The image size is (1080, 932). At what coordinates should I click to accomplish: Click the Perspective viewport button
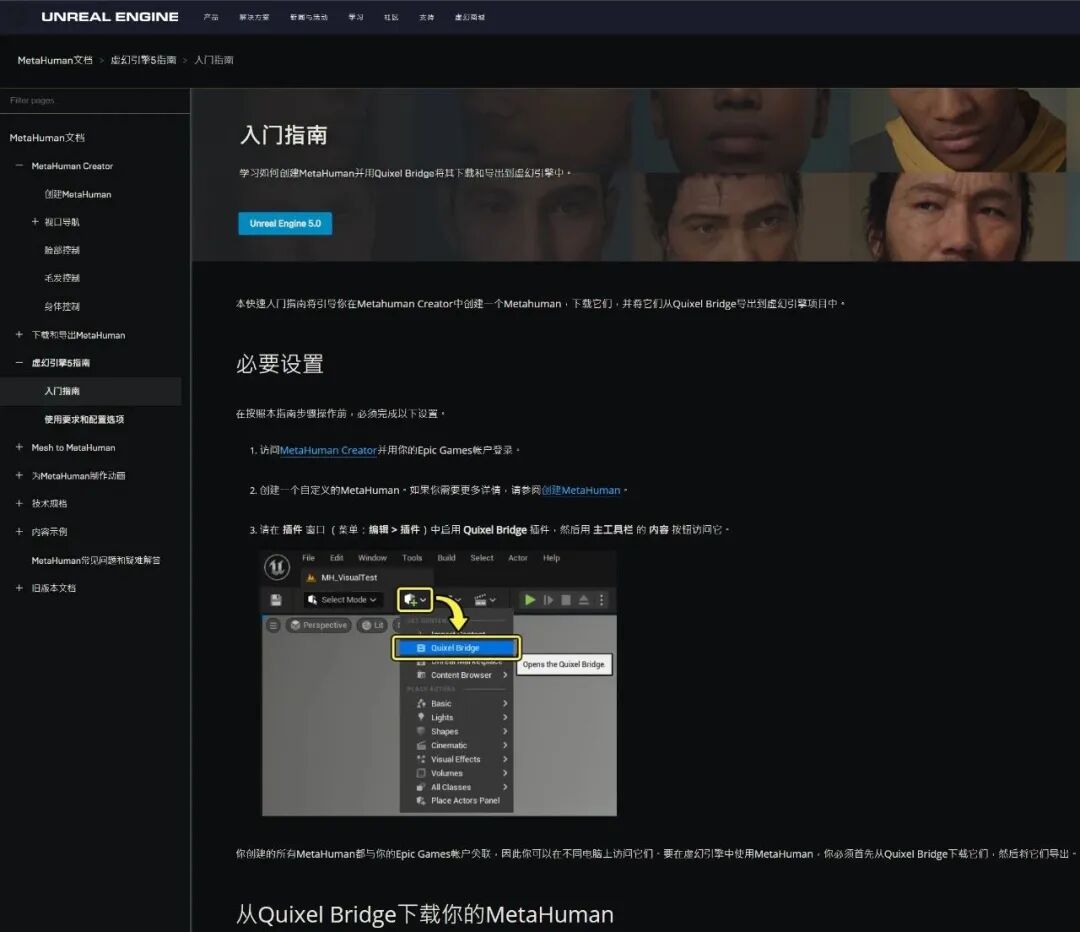click(318, 625)
